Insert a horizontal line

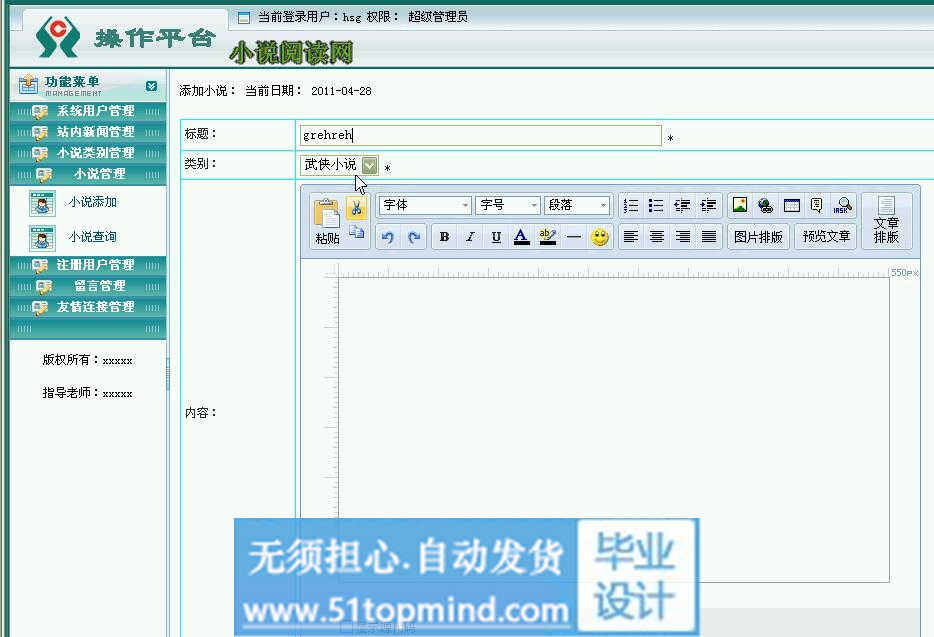coord(574,237)
